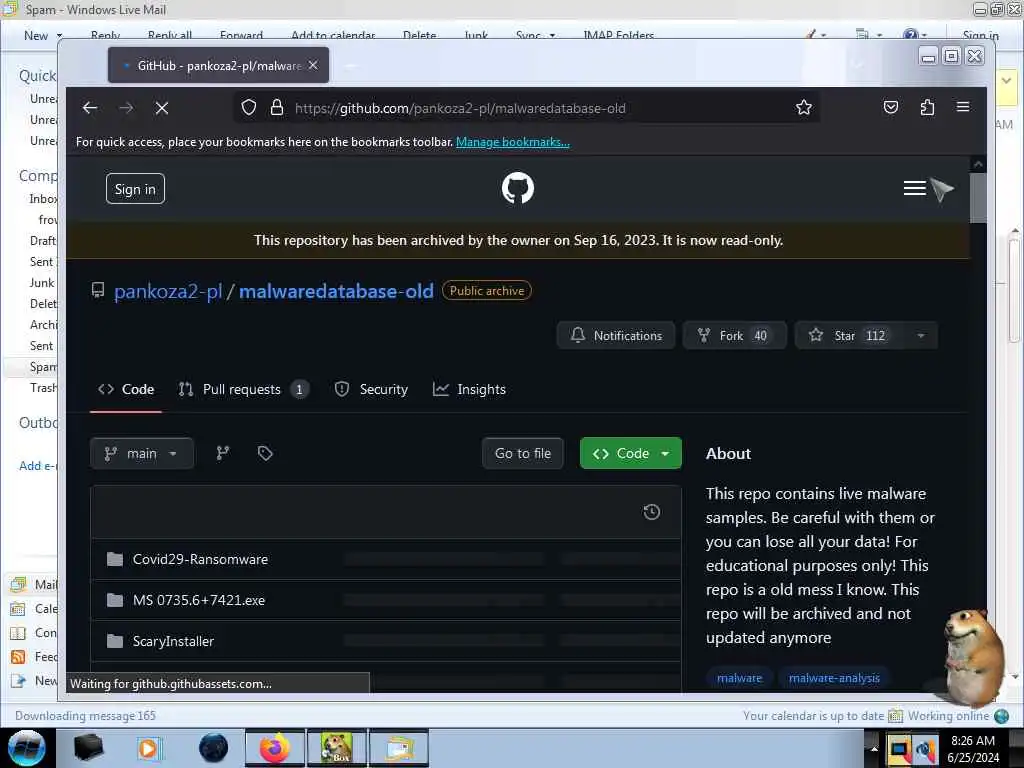1024x768 pixels.
Task: Open the main branch selector dropdown
Action: (x=142, y=453)
